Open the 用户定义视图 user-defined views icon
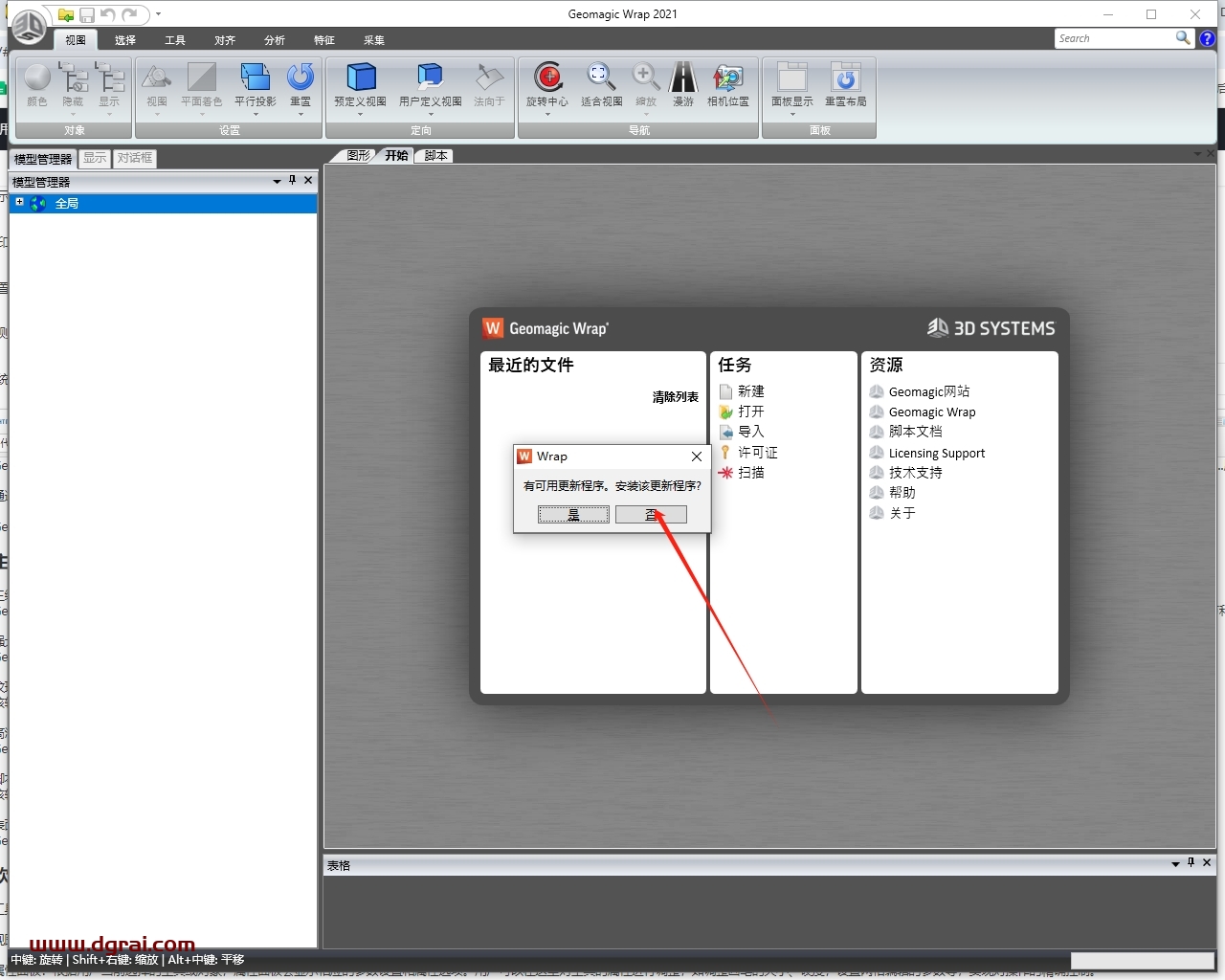This screenshot has width=1225, height=980. click(430, 78)
